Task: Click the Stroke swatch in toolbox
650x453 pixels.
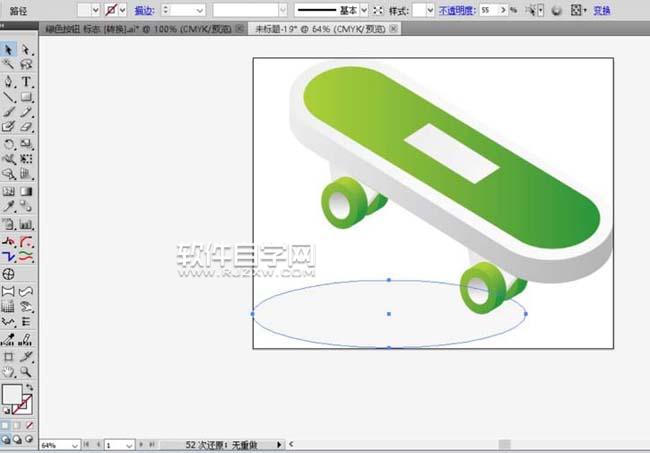Action: [x=25, y=407]
